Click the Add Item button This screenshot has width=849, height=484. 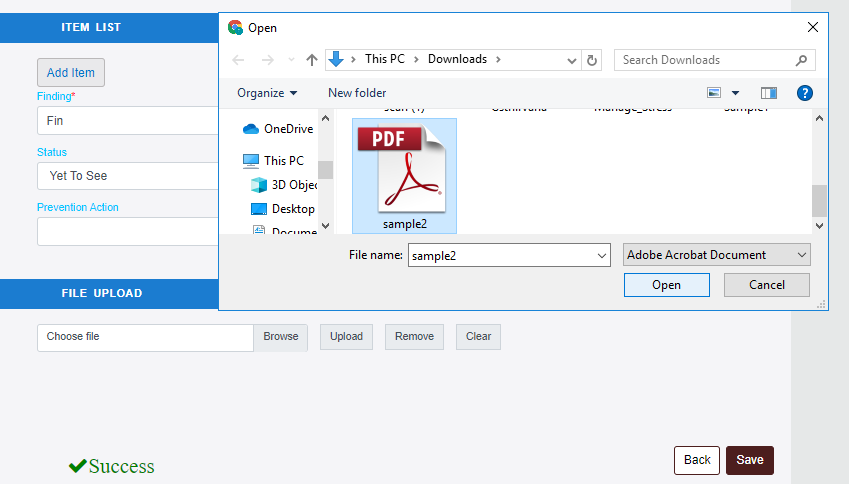(x=71, y=72)
